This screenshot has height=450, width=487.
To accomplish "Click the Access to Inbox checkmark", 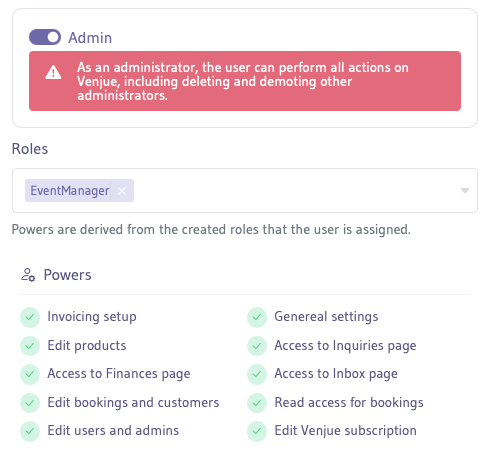I will coord(257,374).
